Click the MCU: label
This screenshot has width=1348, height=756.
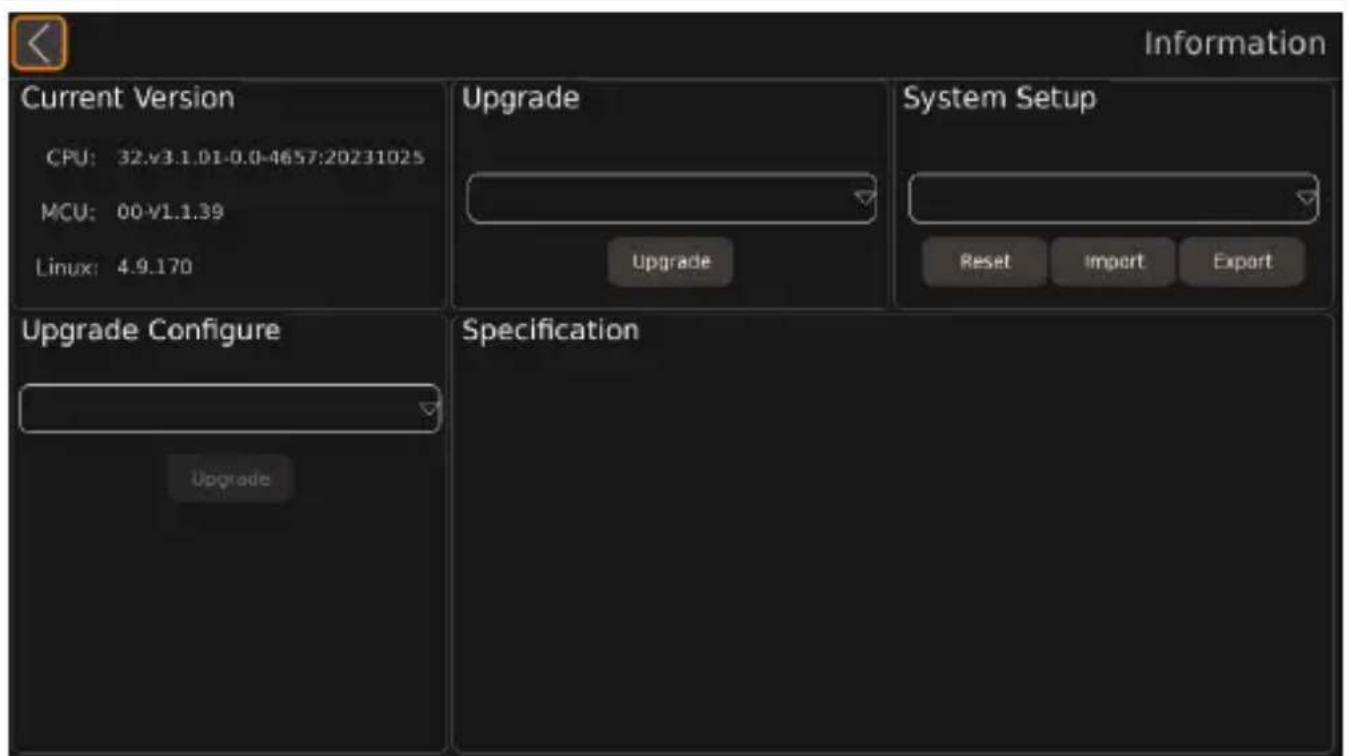click(x=70, y=212)
